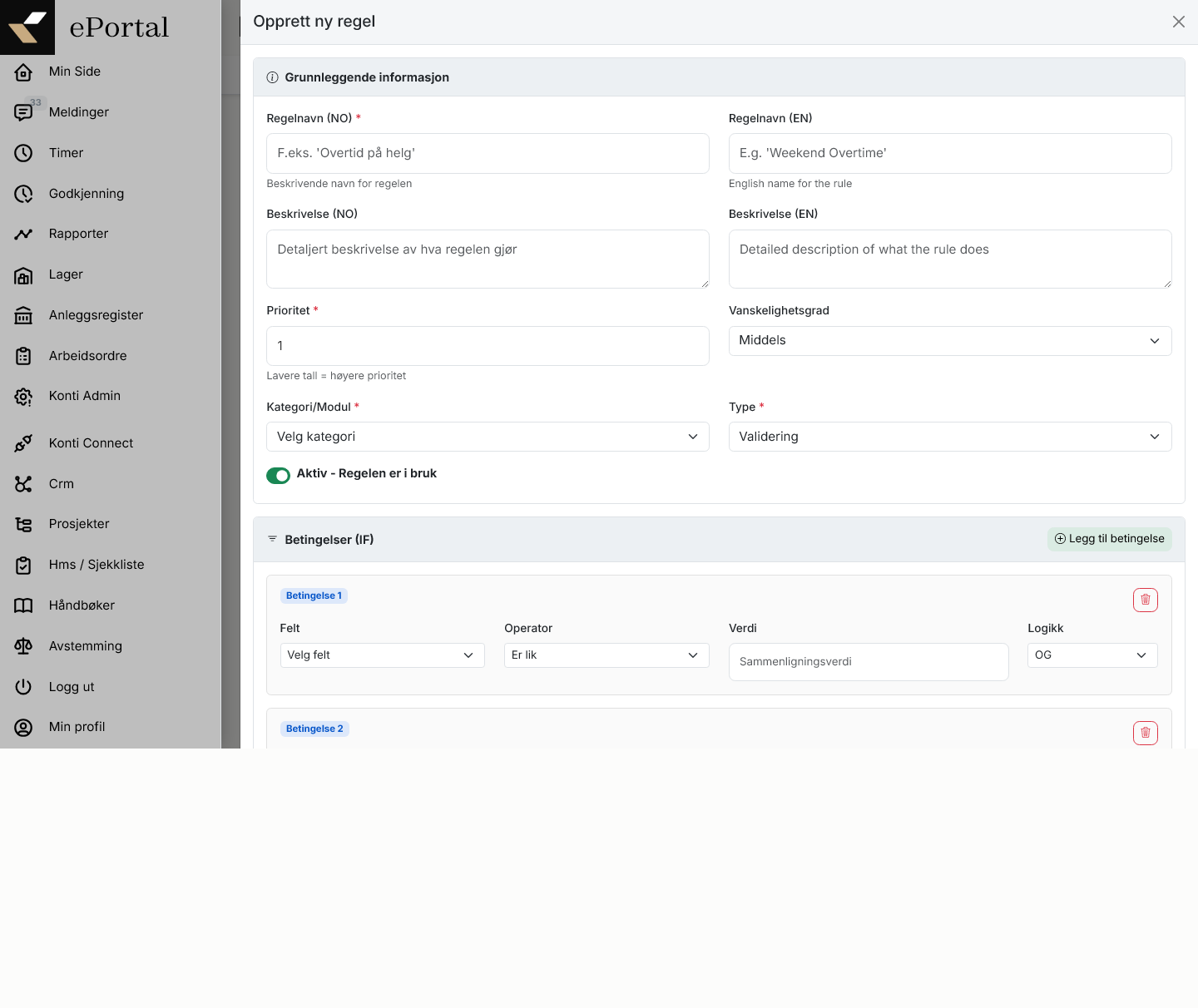1198x1008 pixels.
Task: Open the Vanskelighetsgrad dropdown
Action: (x=950, y=341)
